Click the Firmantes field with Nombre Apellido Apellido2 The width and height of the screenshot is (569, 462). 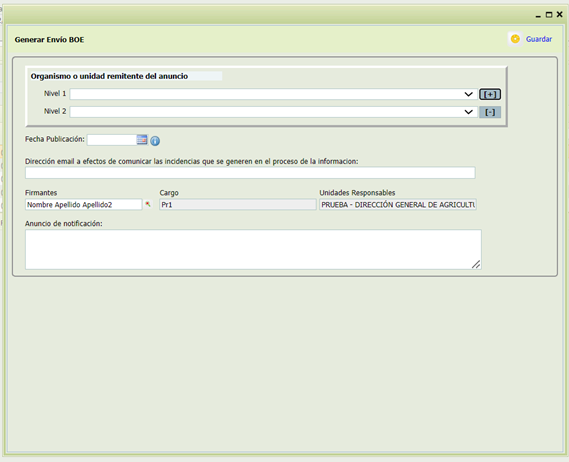[83, 205]
